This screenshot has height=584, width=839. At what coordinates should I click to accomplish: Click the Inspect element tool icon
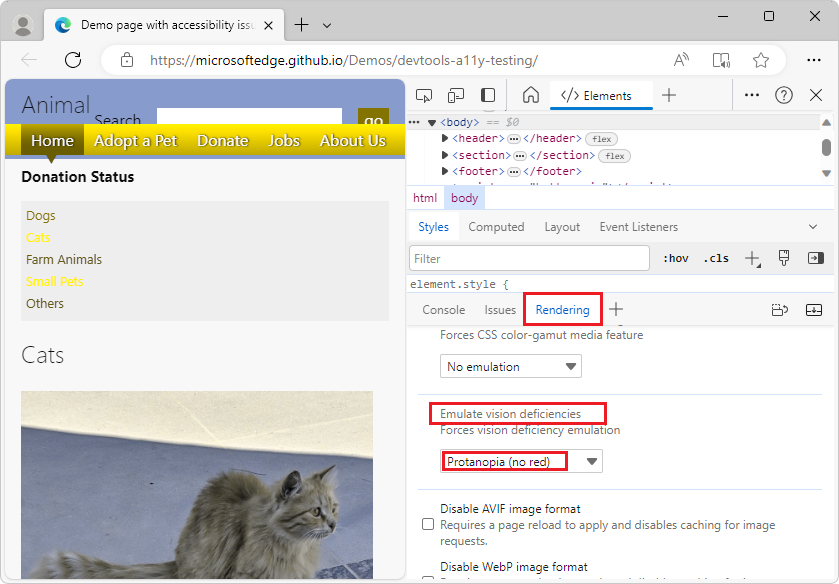pos(424,96)
